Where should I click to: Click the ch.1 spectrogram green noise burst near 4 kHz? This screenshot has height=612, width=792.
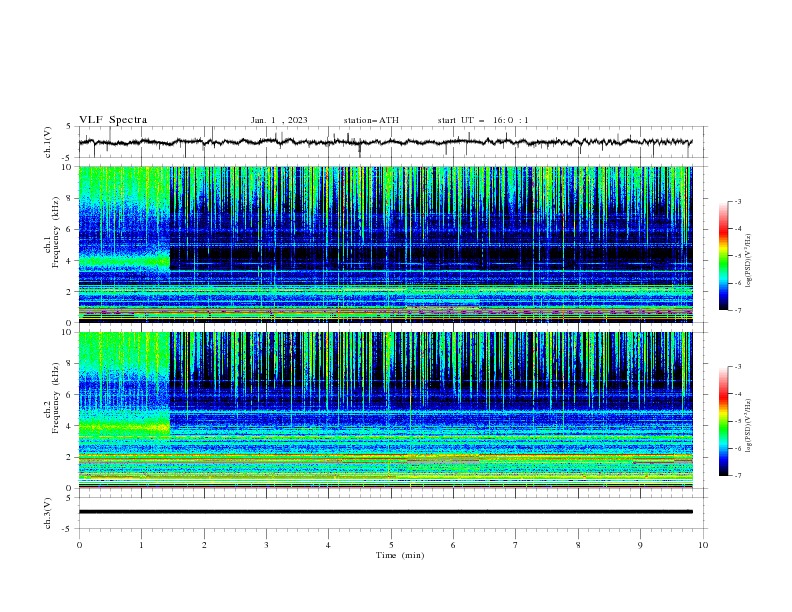[x=124, y=261]
